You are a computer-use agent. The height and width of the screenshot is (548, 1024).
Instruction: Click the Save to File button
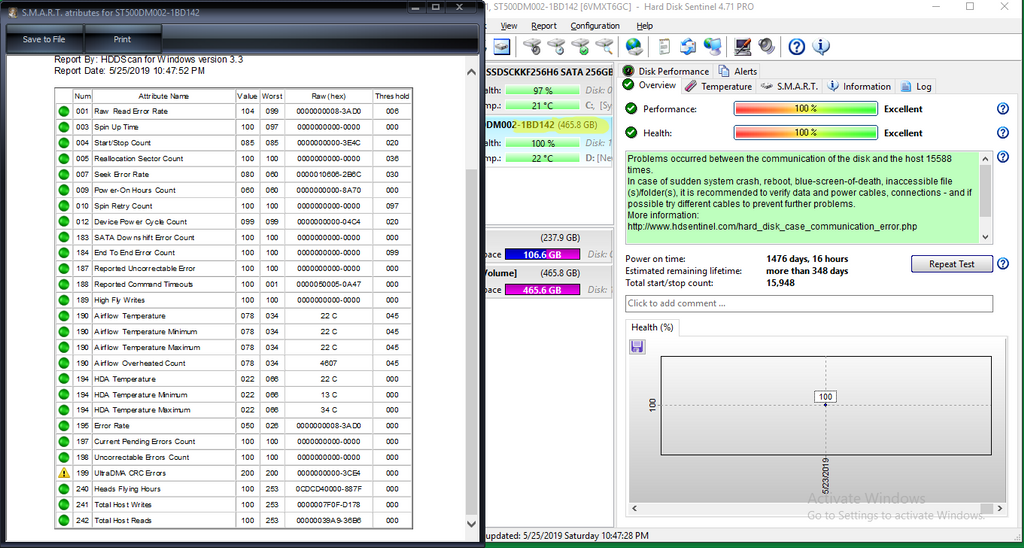coord(44,40)
